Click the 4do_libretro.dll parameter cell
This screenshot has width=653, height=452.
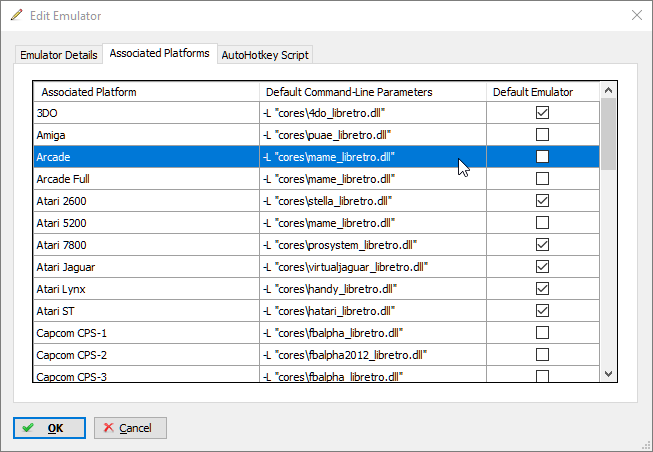pos(373,113)
